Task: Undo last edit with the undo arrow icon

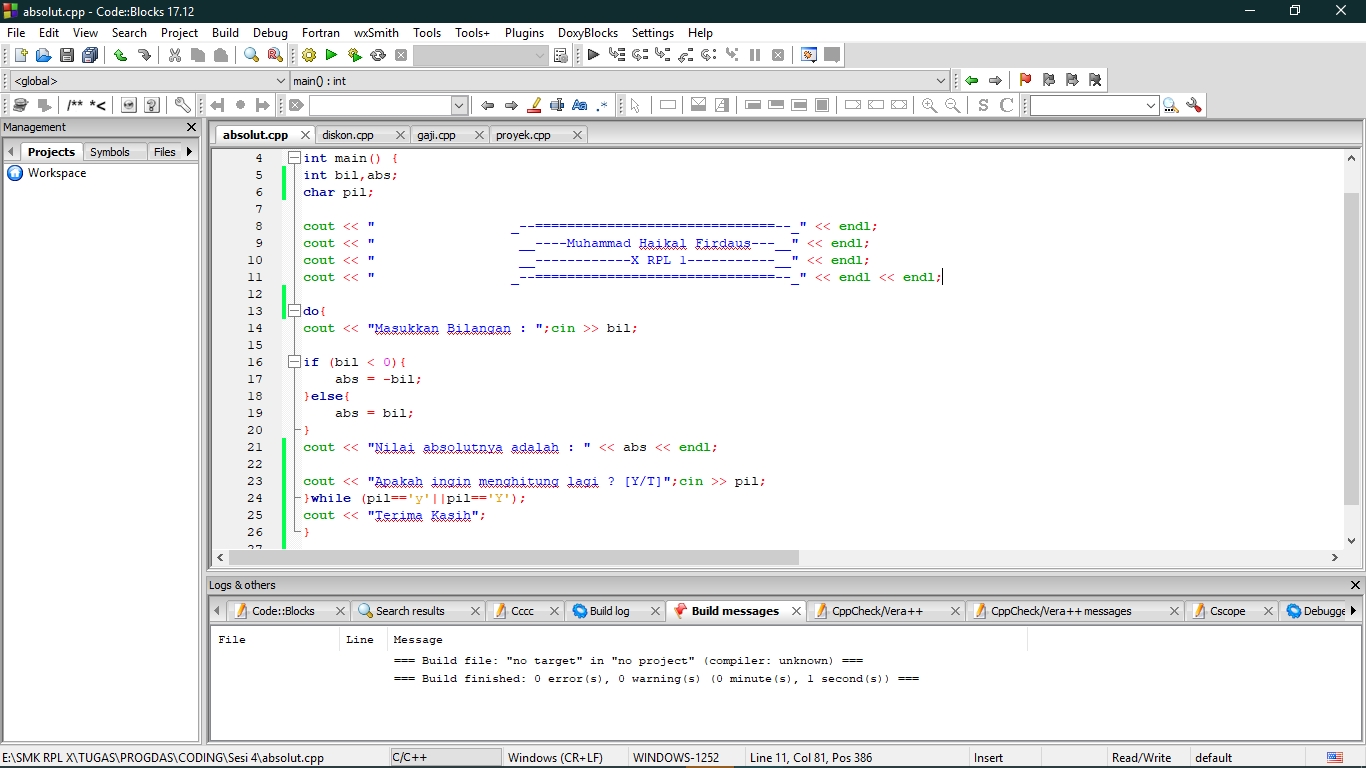Action: click(122, 55)
